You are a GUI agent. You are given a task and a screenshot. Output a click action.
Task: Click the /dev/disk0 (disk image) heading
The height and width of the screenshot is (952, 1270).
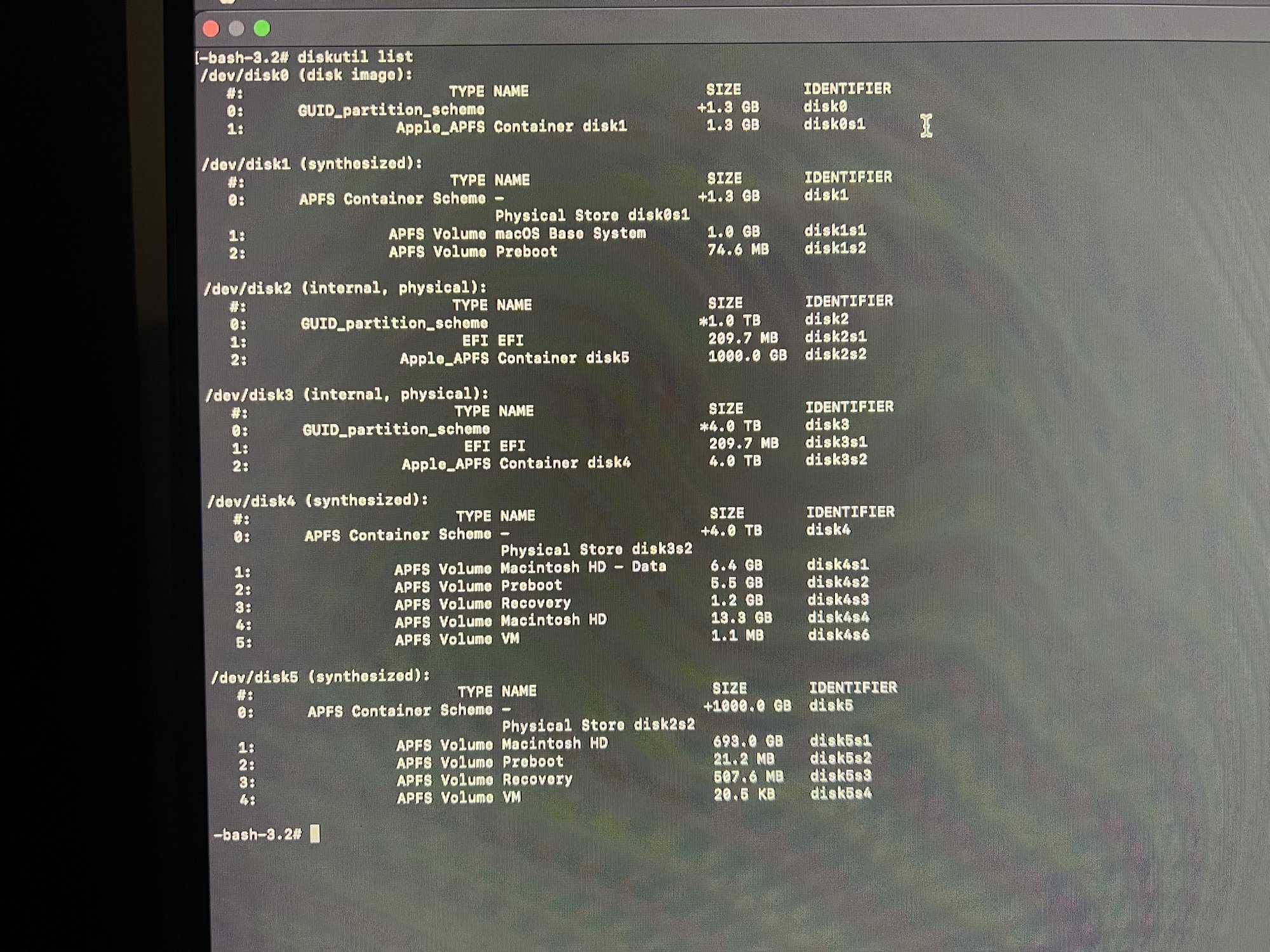[306, 75]
